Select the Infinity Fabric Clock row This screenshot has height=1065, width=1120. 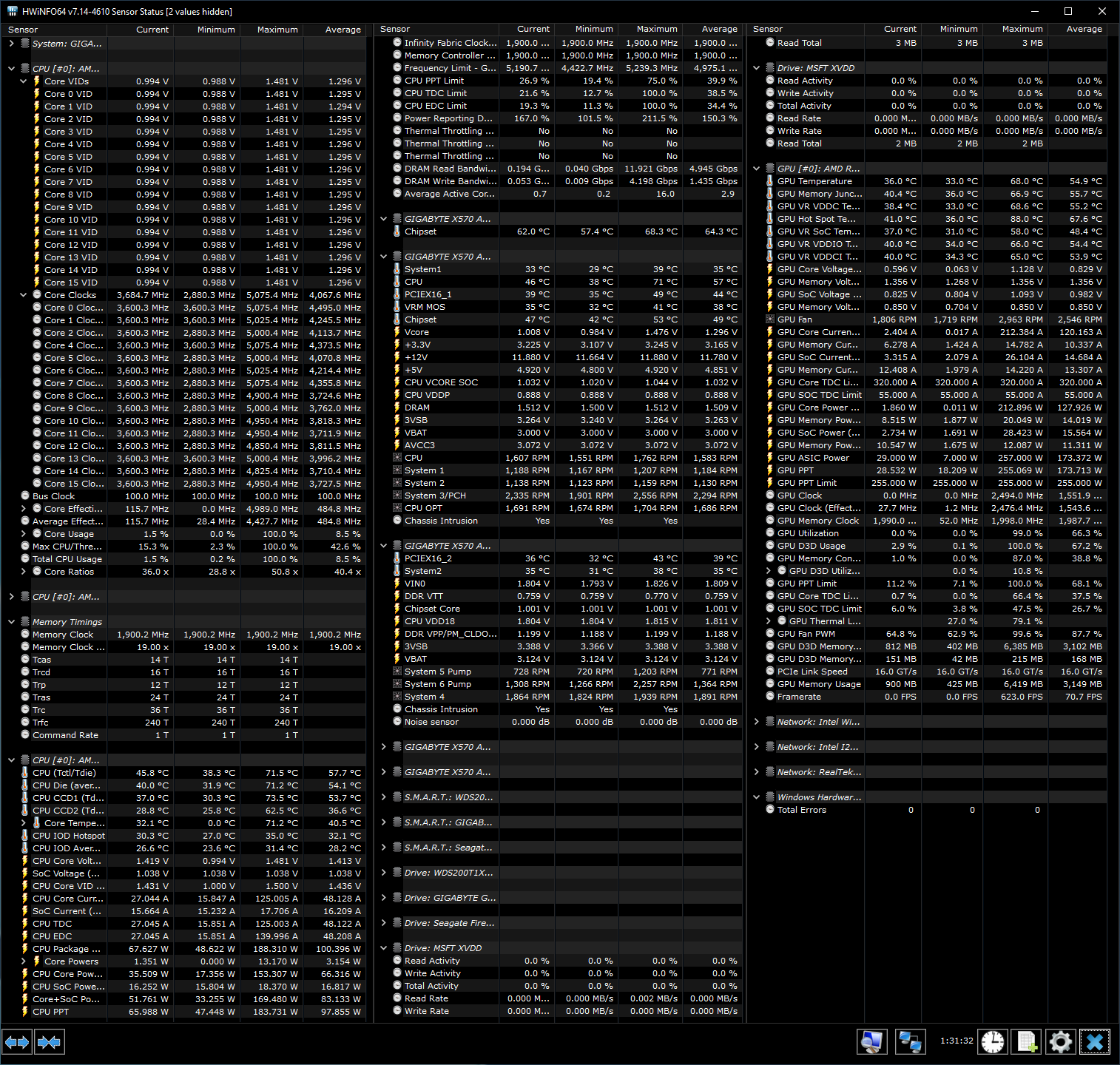559,43
